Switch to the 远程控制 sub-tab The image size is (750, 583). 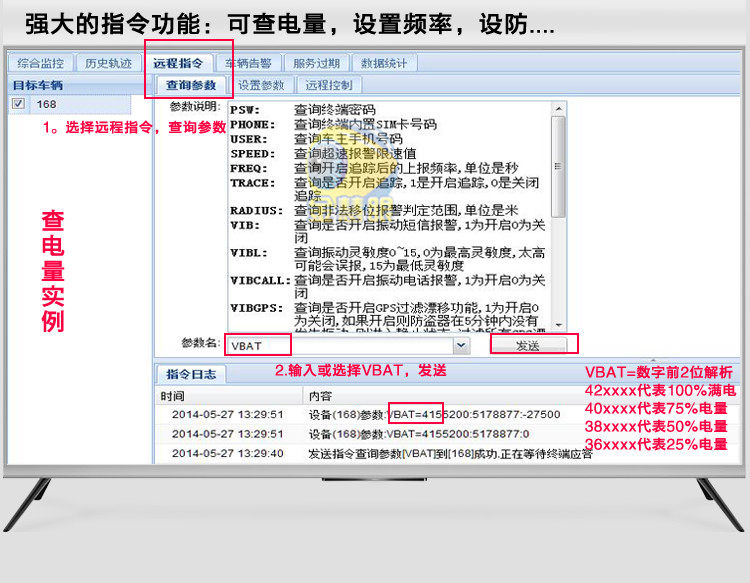coord(329,85)
